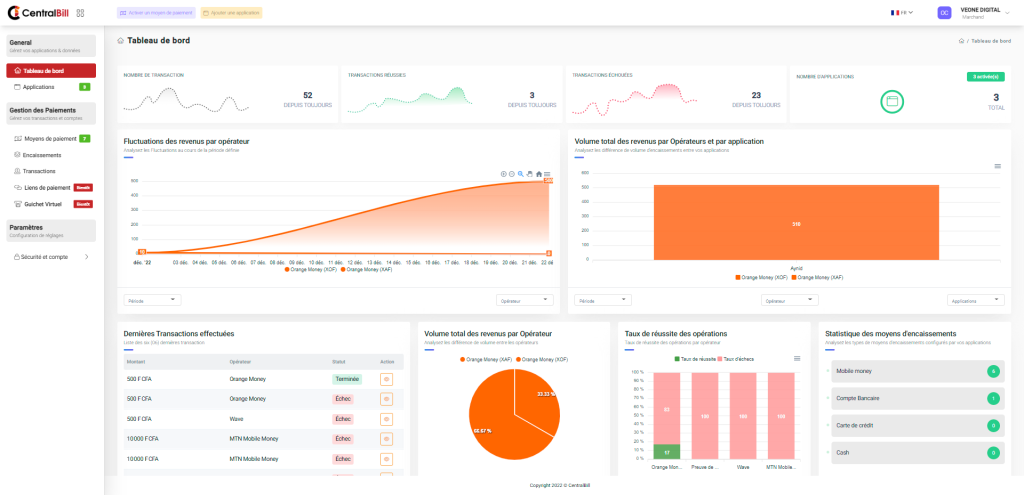This screenshot has height=495, width=1024.
Task: Open the Compte Bancaire statistic row
Action: pyautogui.click(x=917, y=398)
